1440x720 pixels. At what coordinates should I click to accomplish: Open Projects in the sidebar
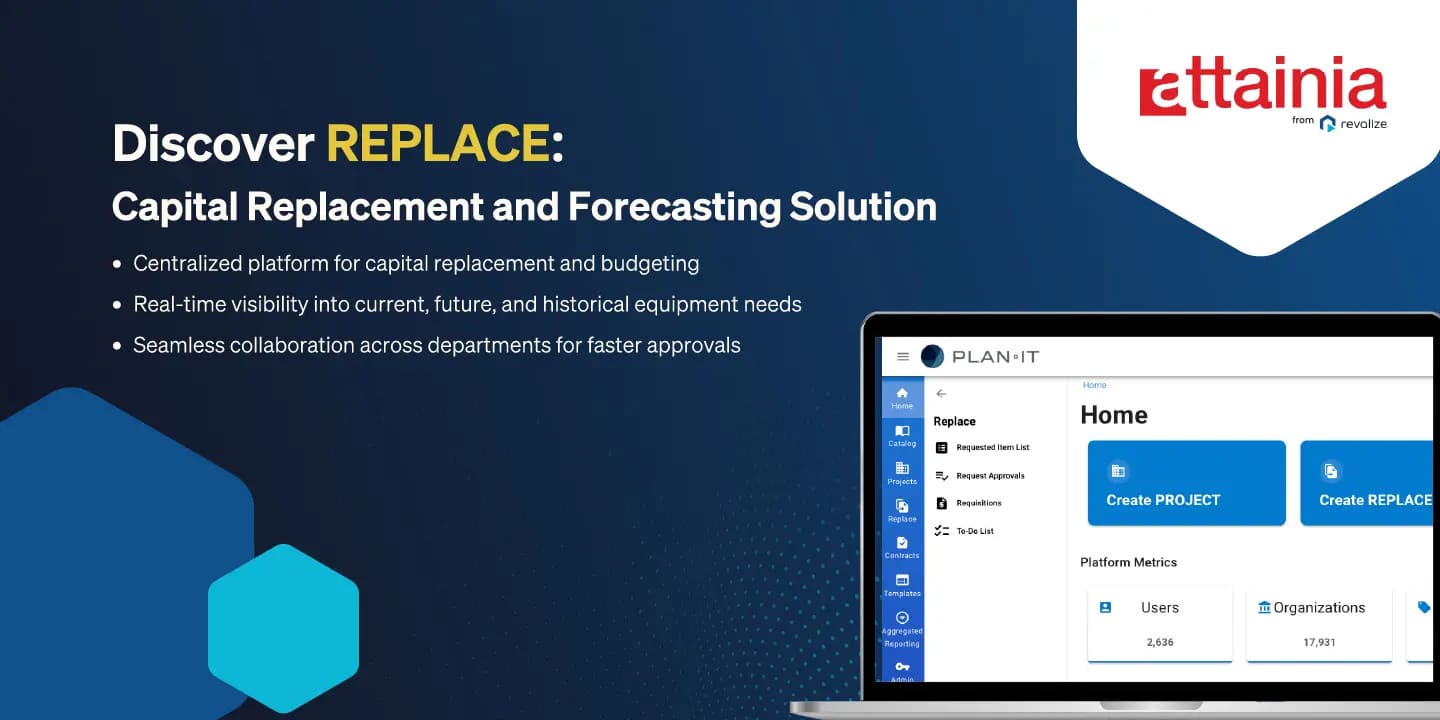902,474
